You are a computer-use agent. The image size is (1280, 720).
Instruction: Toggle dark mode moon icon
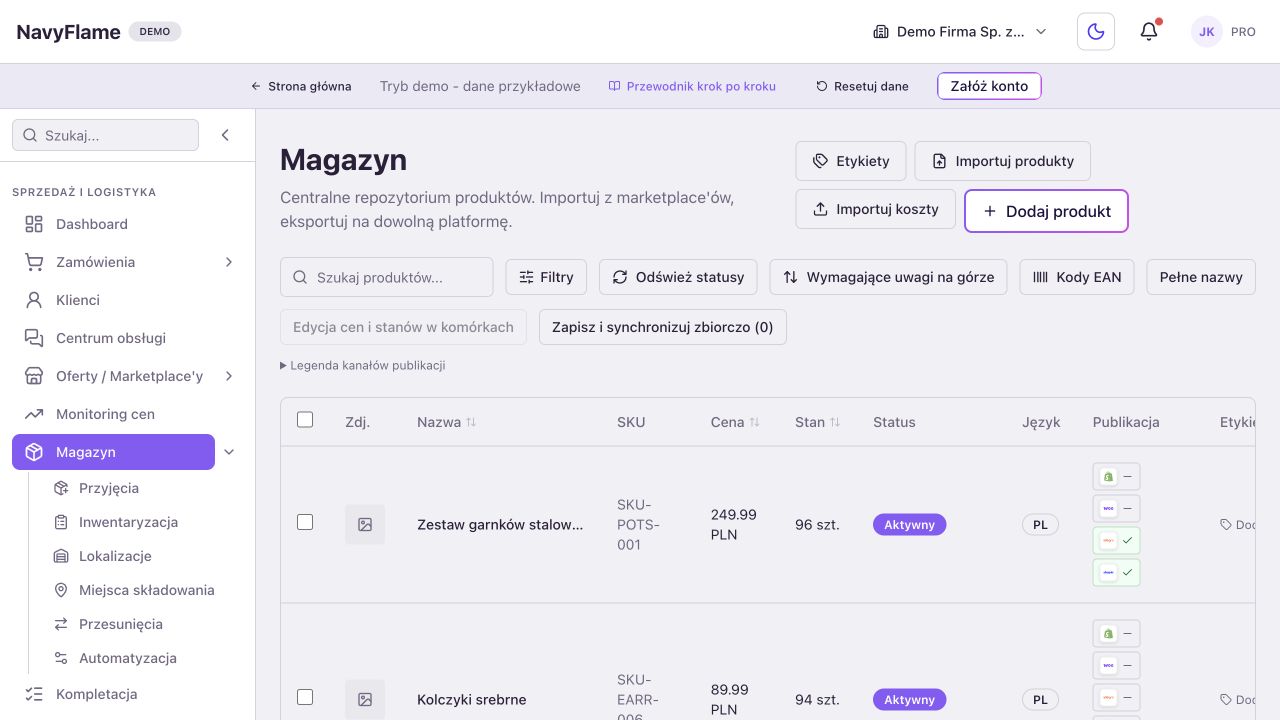click(x=1096, y=32)
